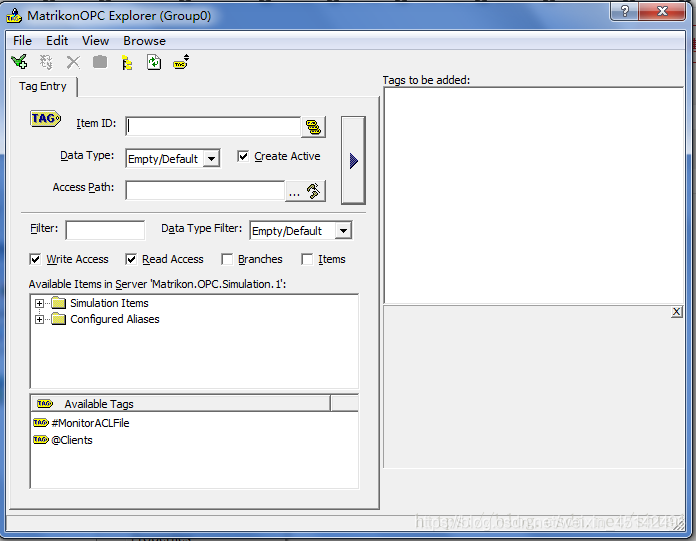Viewport: 696px width, 541px height.
Task: Click the Access Path input field
Action: pyautogui.click(x=205, y=191)
